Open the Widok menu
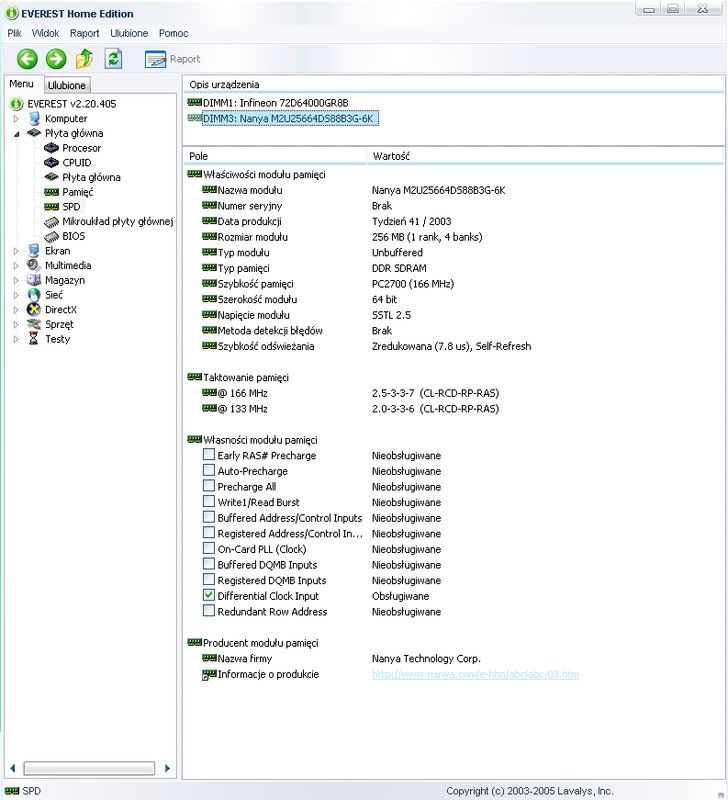This screenshot has width=728, height=800. [x=45, y=33]
